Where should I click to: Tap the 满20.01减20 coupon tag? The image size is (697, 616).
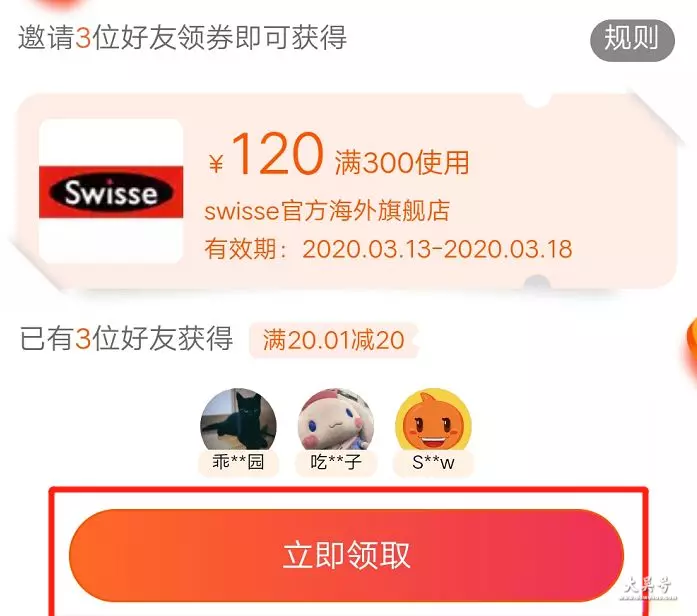point(334,340)
